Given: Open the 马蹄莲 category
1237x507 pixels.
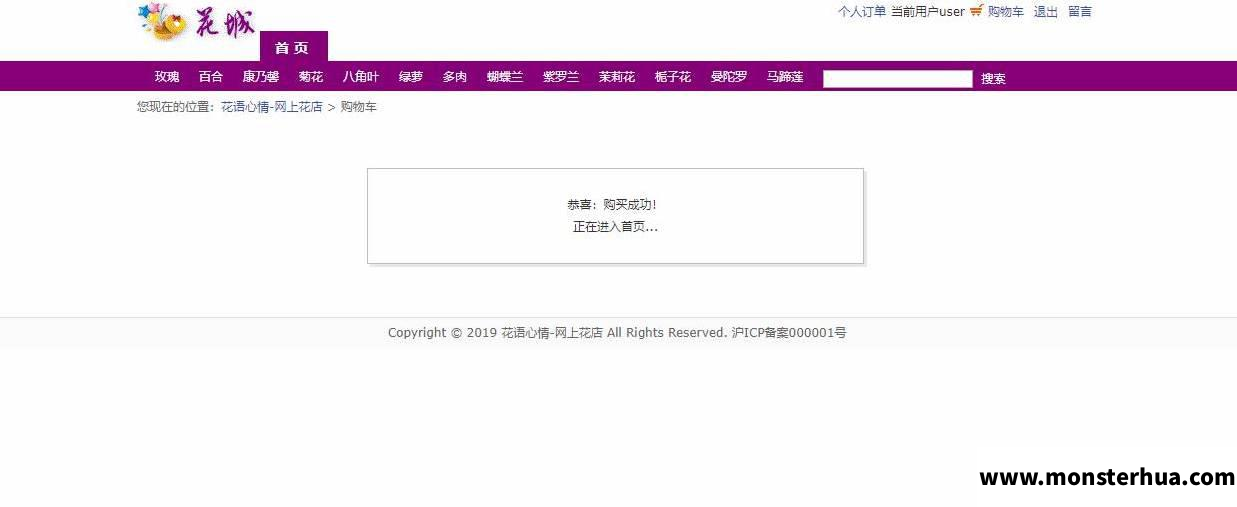Looking at the screenshot, I should coord(785,77).
